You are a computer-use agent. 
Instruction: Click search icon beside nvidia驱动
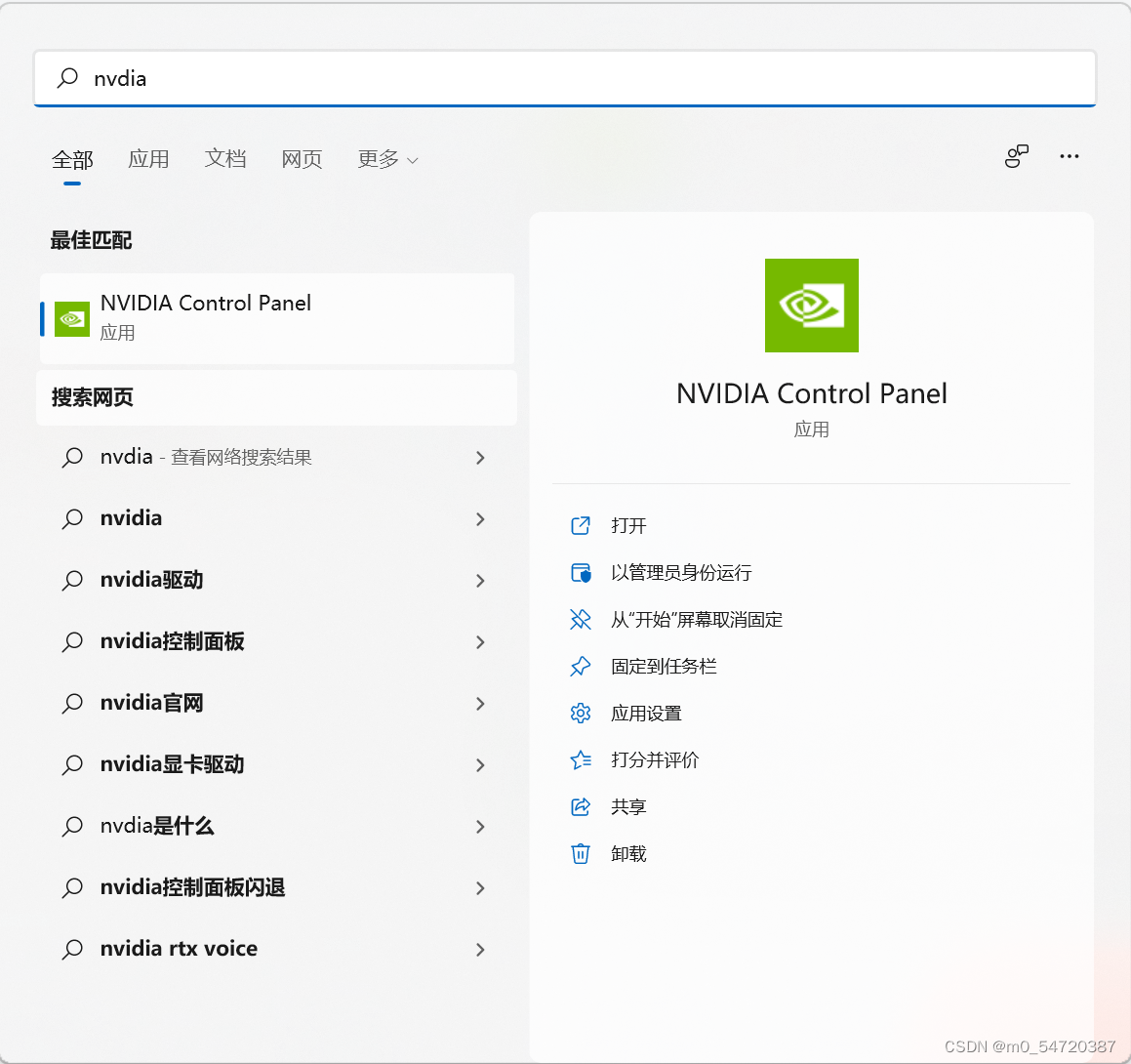(72, 580)
